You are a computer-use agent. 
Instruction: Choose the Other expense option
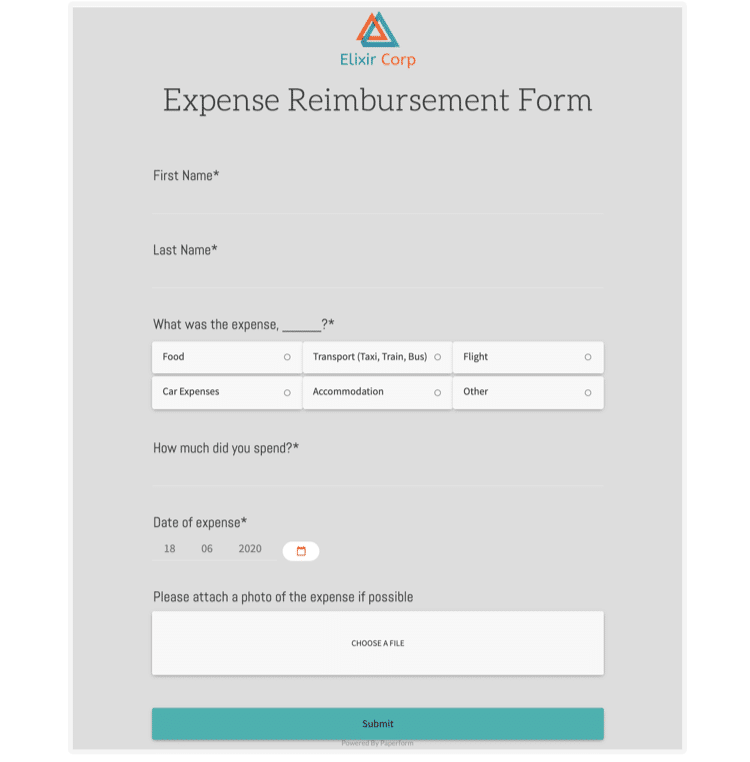(x=527, y=392)
